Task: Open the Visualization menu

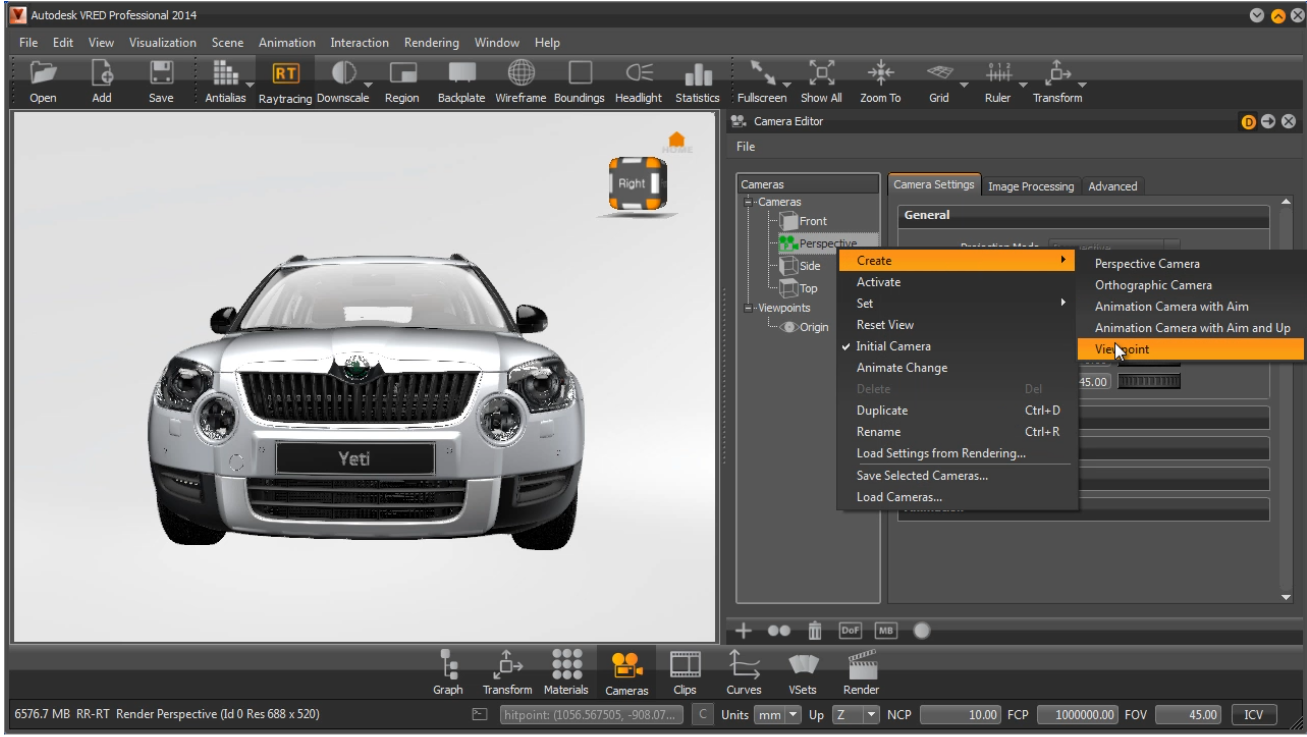Action: pyautogui.click(x=163, y=43)
